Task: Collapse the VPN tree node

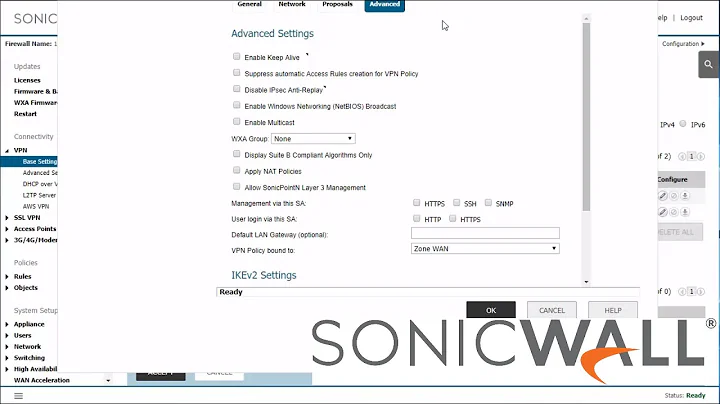Action: 7,151
